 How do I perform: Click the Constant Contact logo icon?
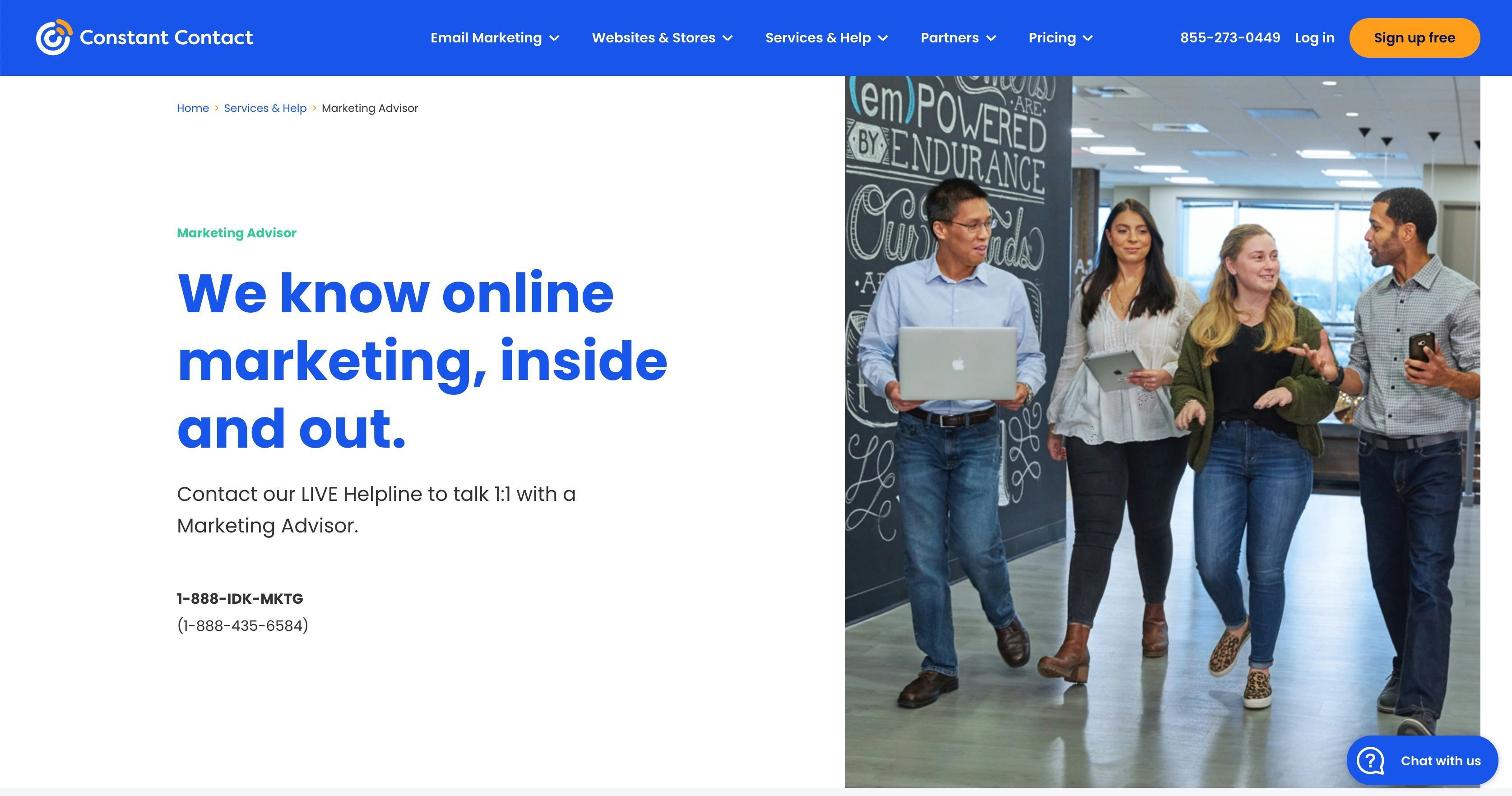[53, 37]
